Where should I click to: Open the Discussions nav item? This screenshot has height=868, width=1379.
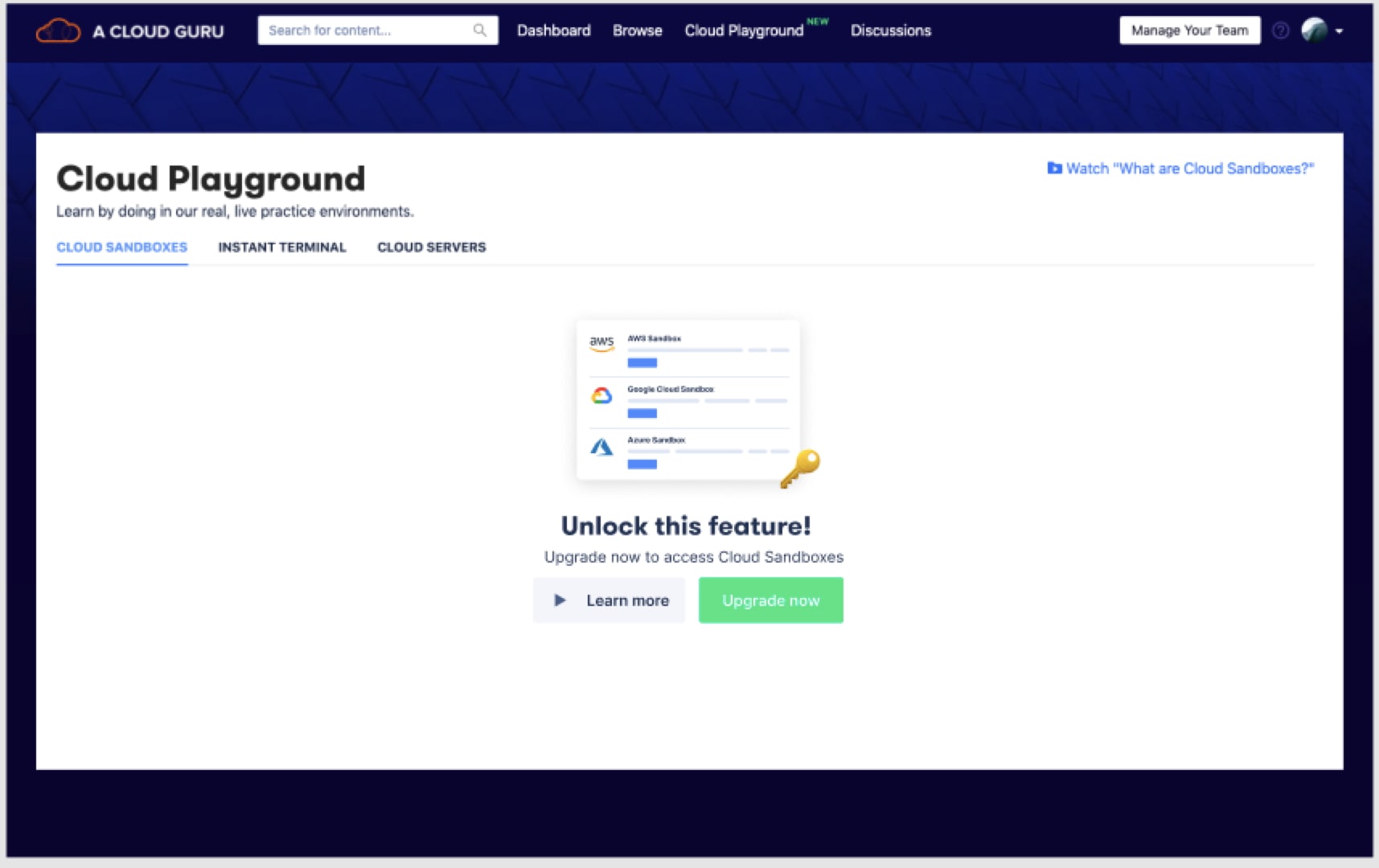coord(891,31)
